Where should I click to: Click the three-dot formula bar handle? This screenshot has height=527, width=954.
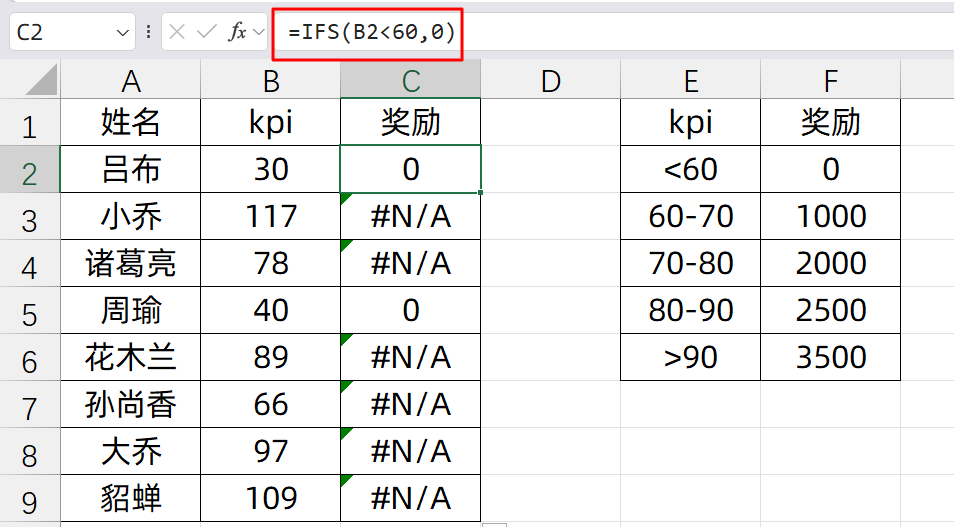click(148, 32)
